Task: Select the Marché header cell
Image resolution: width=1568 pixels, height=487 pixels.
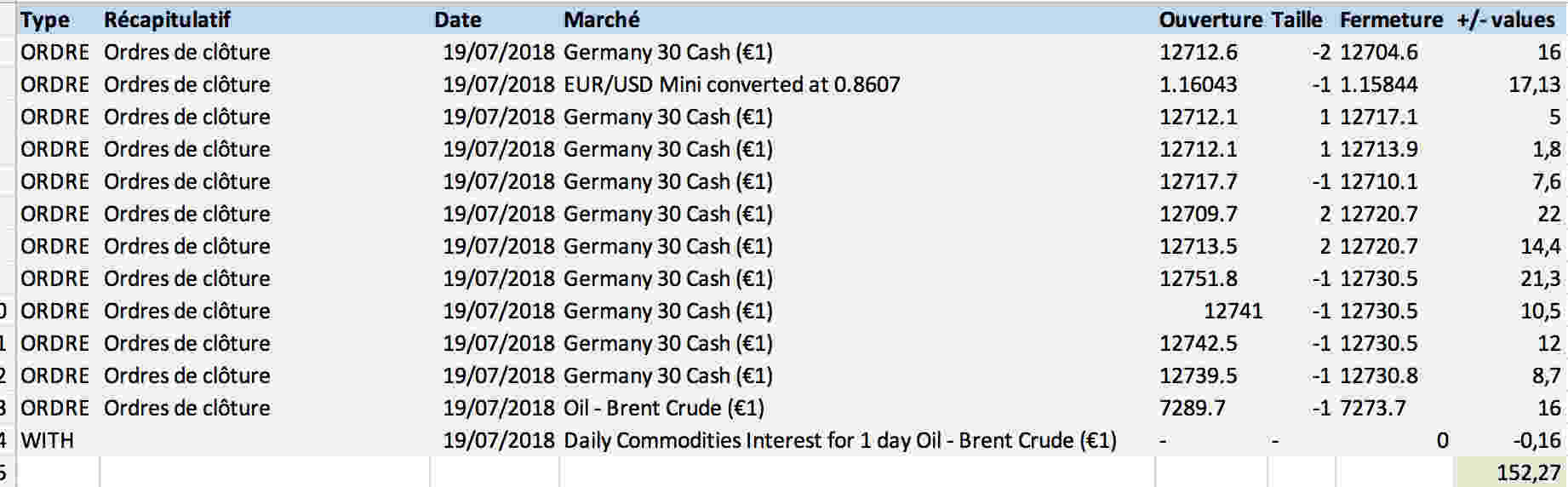Action: (x=602, y=20)
